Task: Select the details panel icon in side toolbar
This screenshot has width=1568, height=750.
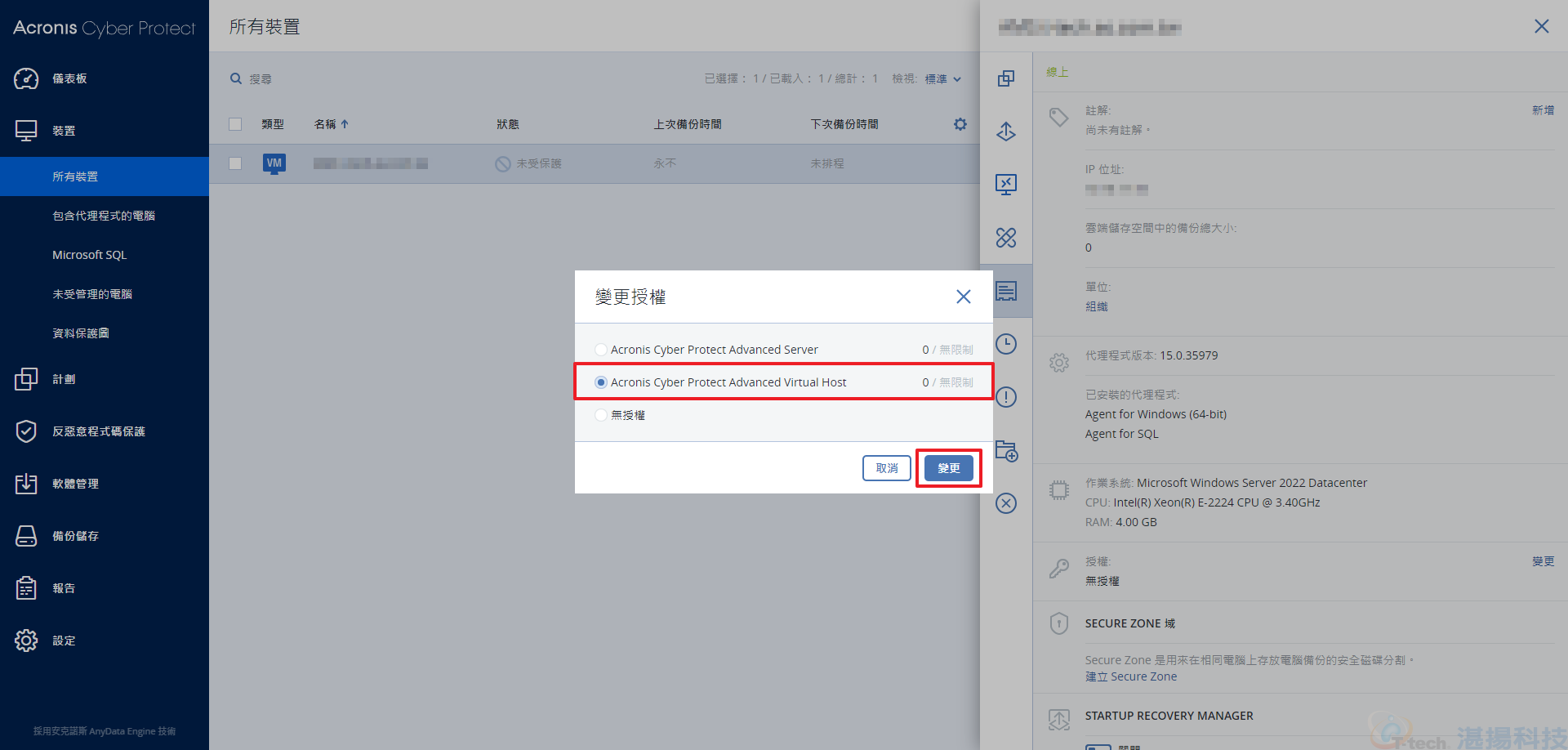Action: 1006,291
